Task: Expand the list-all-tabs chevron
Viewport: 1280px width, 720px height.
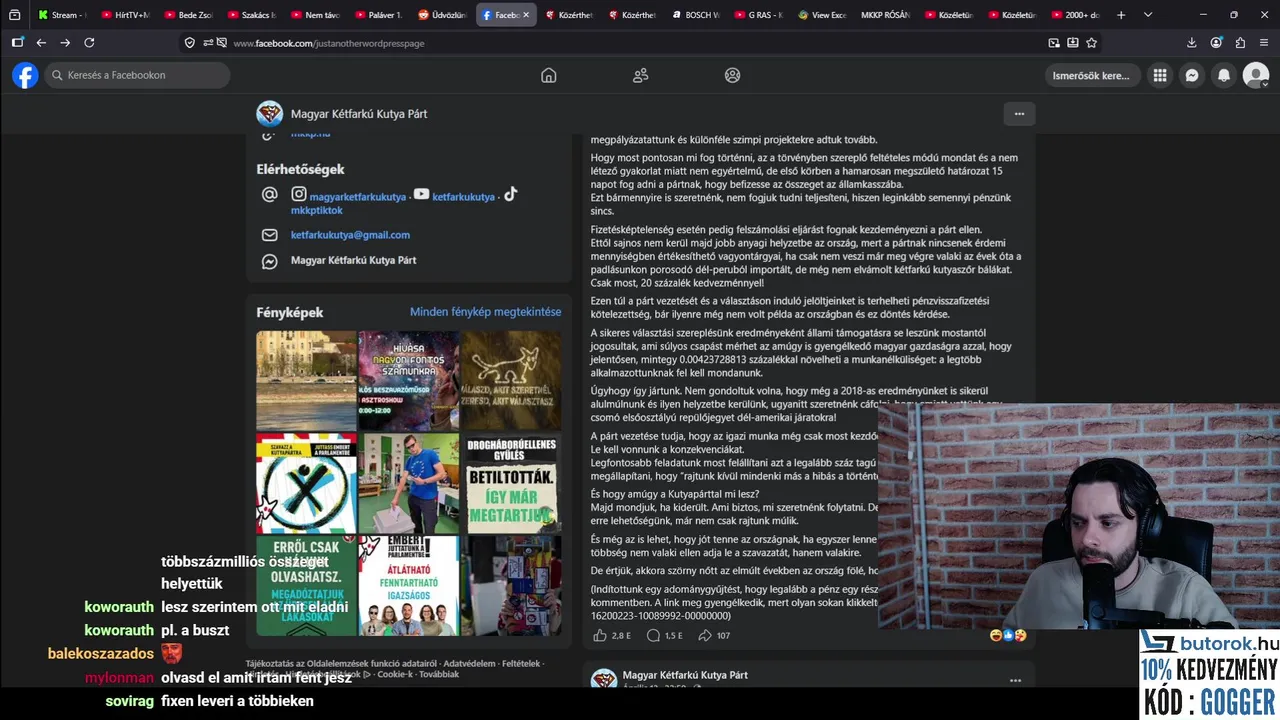Action: pyautogui.click(x=1147, y=15)
